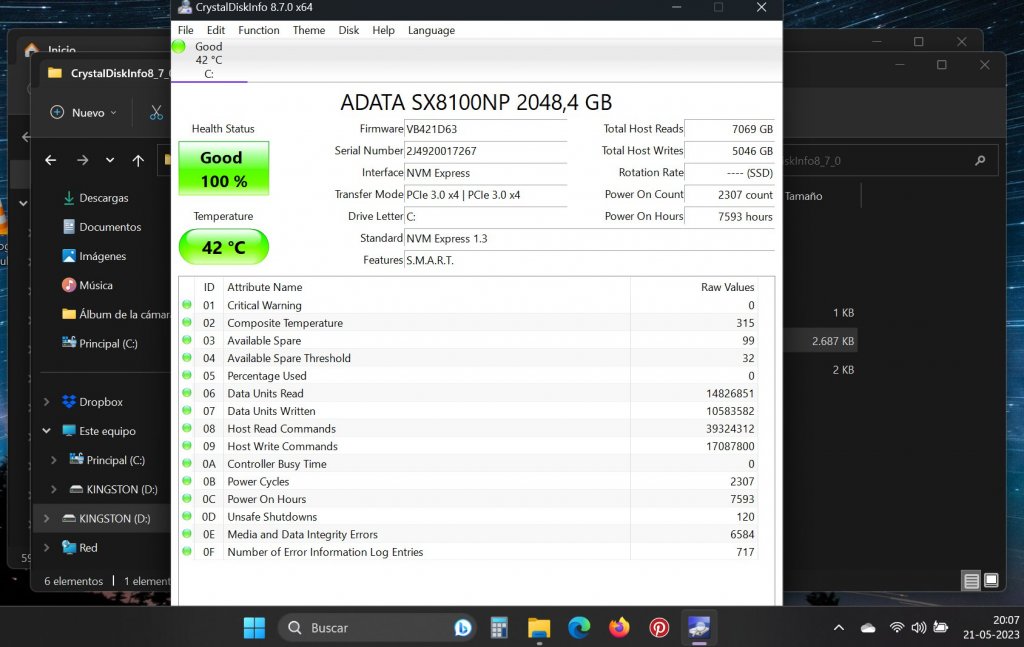1024x647 pixels.
Task: Click the Total Host Writes value 5046 GB
Action: click(x=729, y=151)
